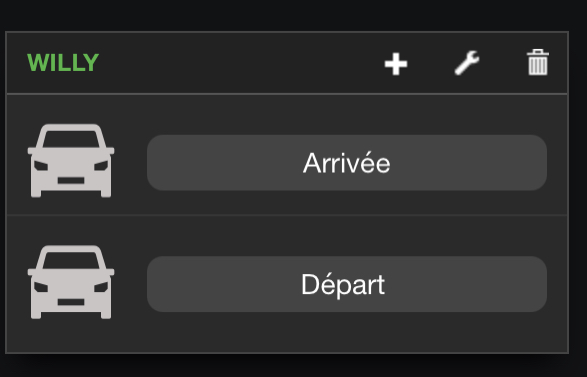Configure the WILLY widget via wrench
Screen dimensions: 587x377
[467, 63]
